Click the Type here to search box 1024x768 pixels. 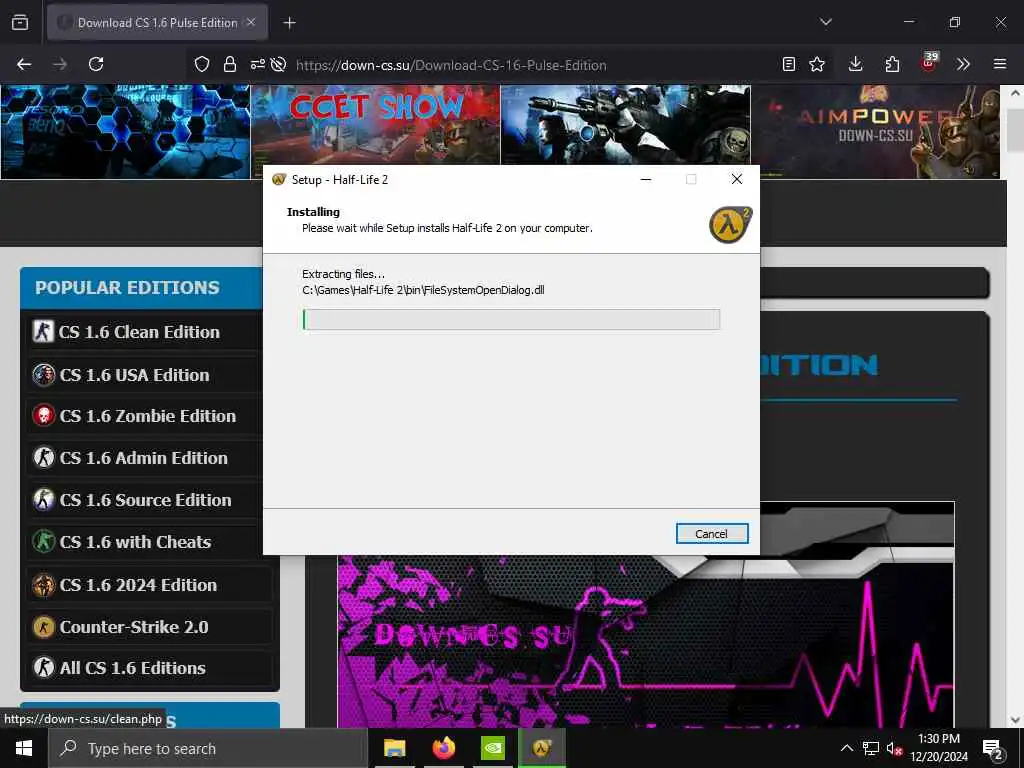coord(208,748)
